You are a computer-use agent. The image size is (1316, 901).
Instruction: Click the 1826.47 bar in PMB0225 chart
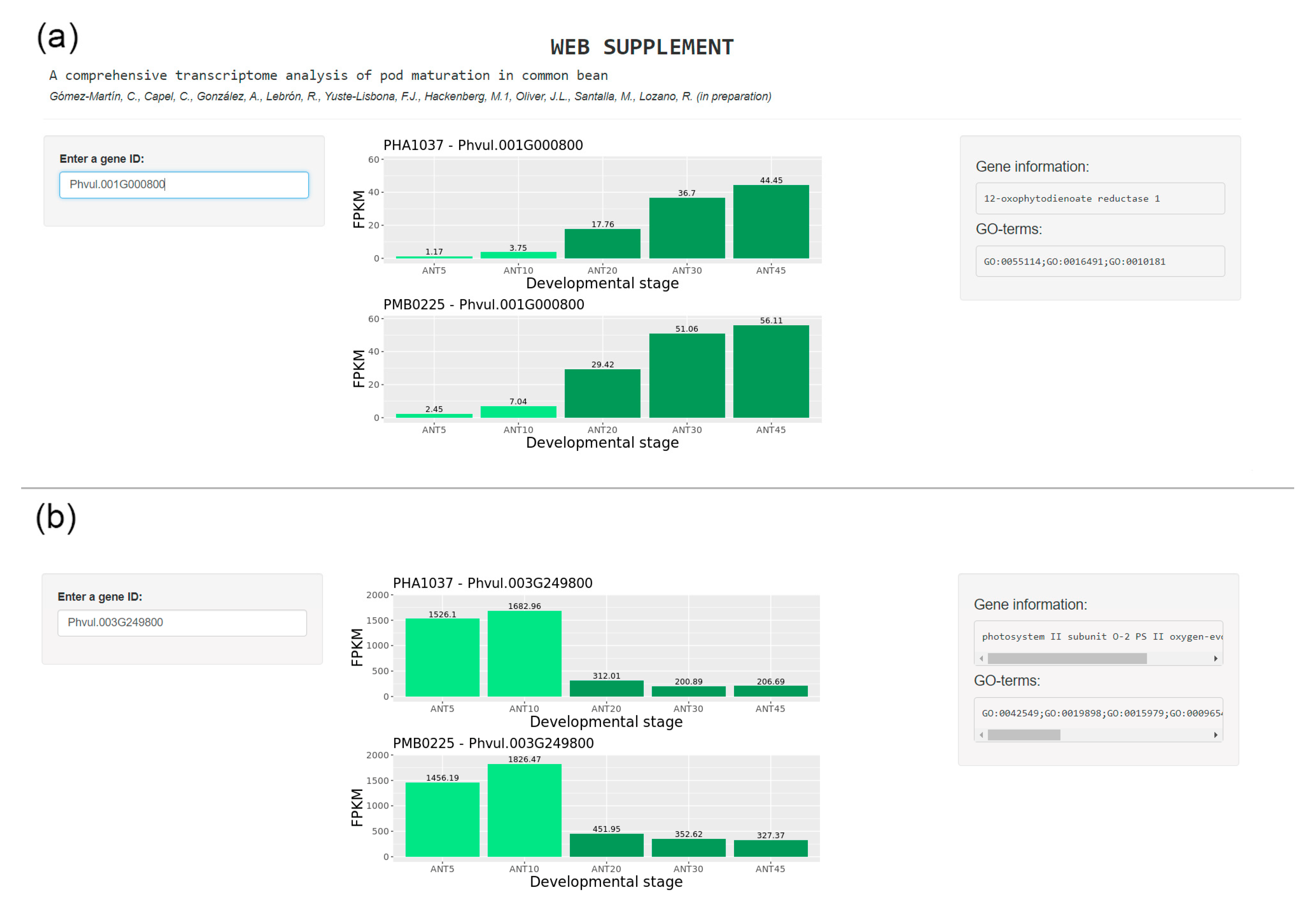point(524,810)
